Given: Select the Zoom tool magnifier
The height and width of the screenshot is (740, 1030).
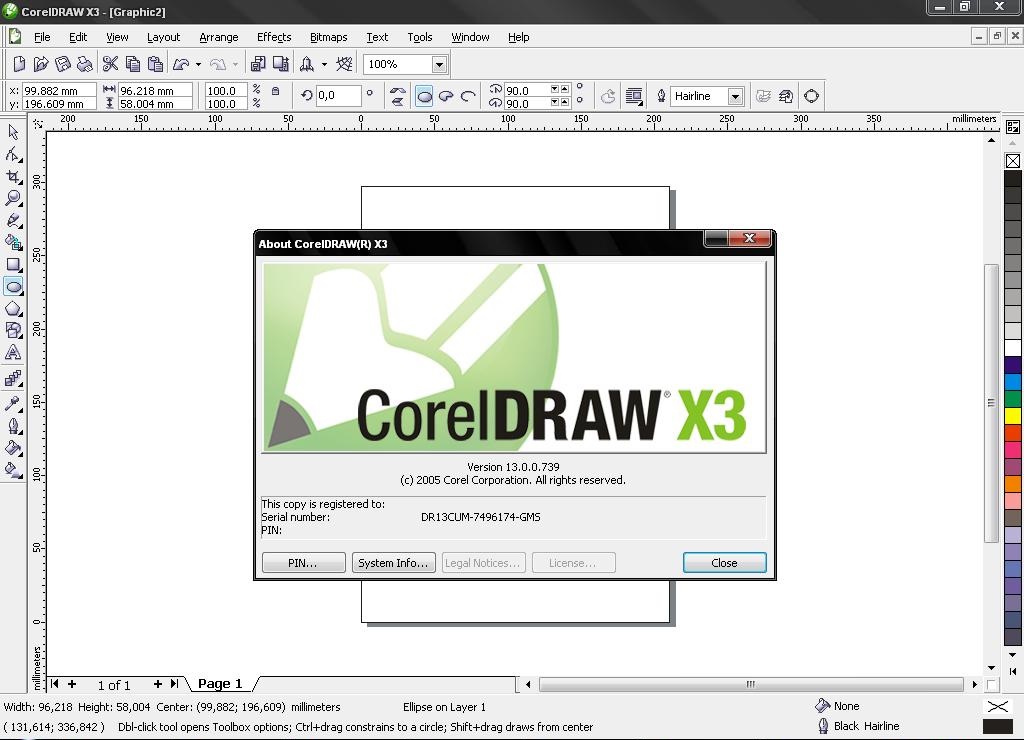Looking at the screenshot, I should [x=13, y=198].
